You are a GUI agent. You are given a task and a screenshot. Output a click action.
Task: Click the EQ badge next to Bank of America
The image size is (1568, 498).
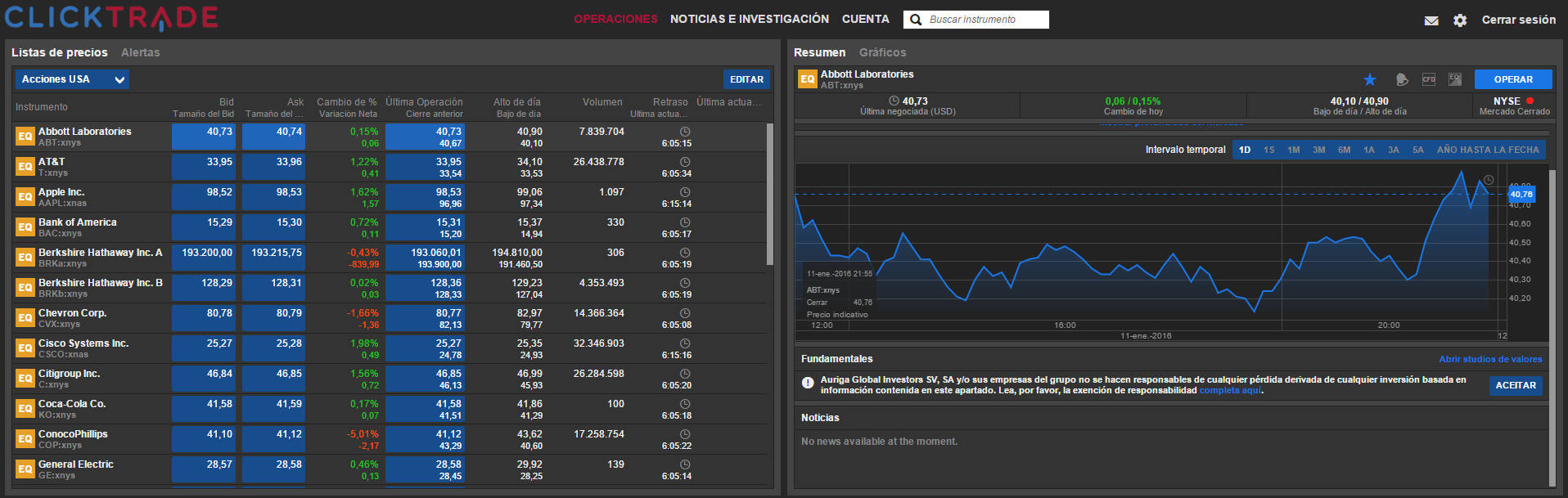tap(25, 227)
